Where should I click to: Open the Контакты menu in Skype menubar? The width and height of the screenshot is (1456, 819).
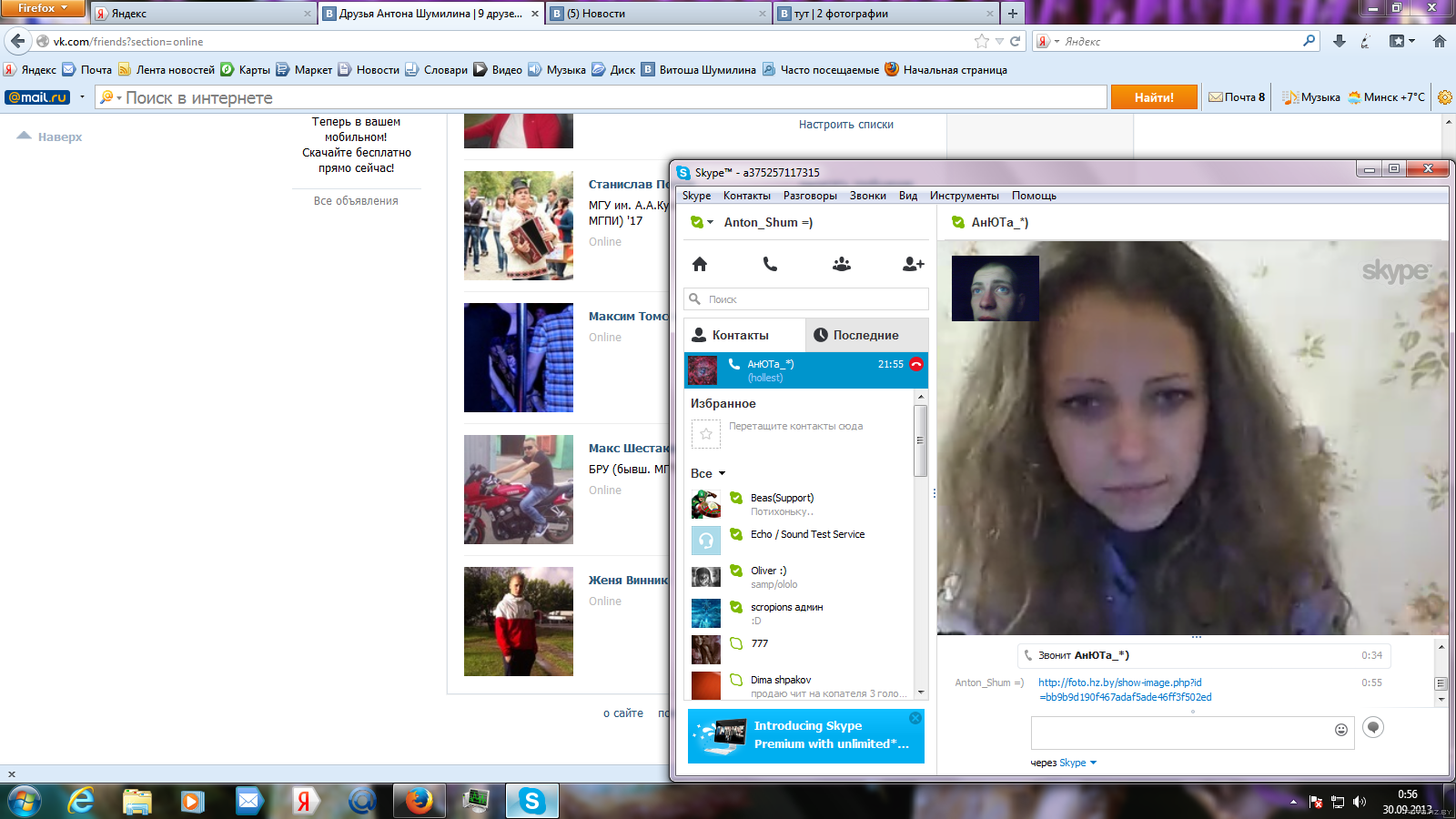pyautogui.click(x=746, y=196)
